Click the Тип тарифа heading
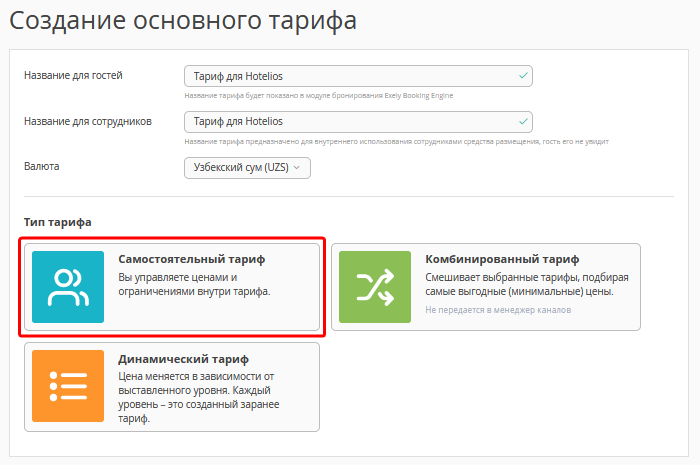Image resolution: width=700 pixels, height=465 pixels. (58, 222)
